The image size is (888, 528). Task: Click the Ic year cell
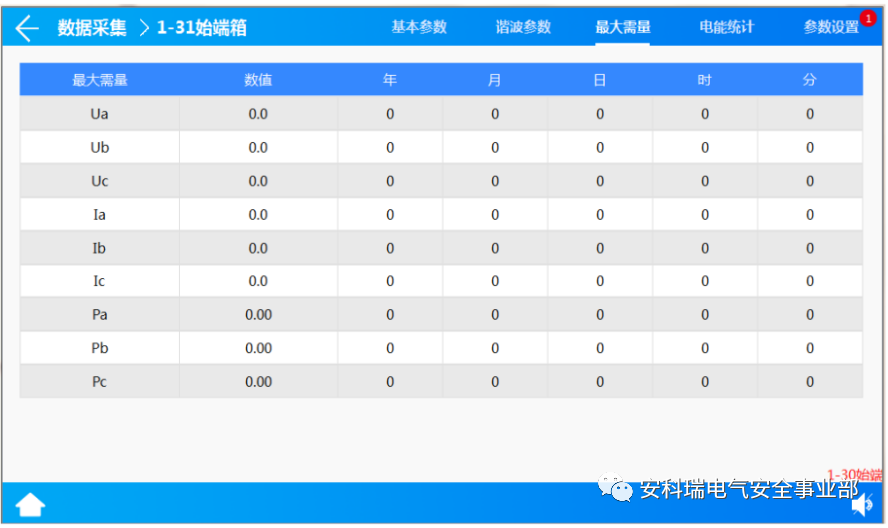390,281
